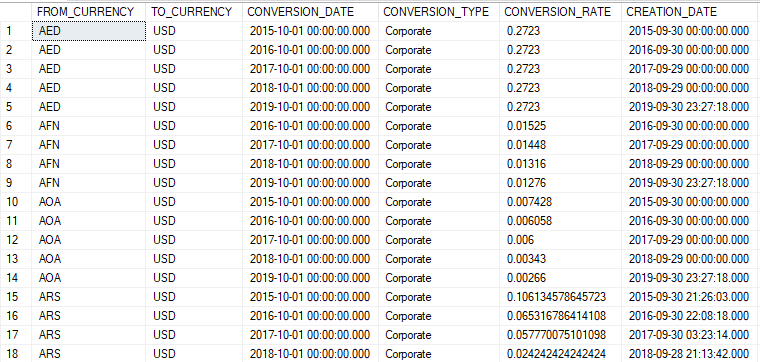Click the CONVERSION_TYPE column header
This screenshot has width=760, height=362.
click(x=439, y=12)
